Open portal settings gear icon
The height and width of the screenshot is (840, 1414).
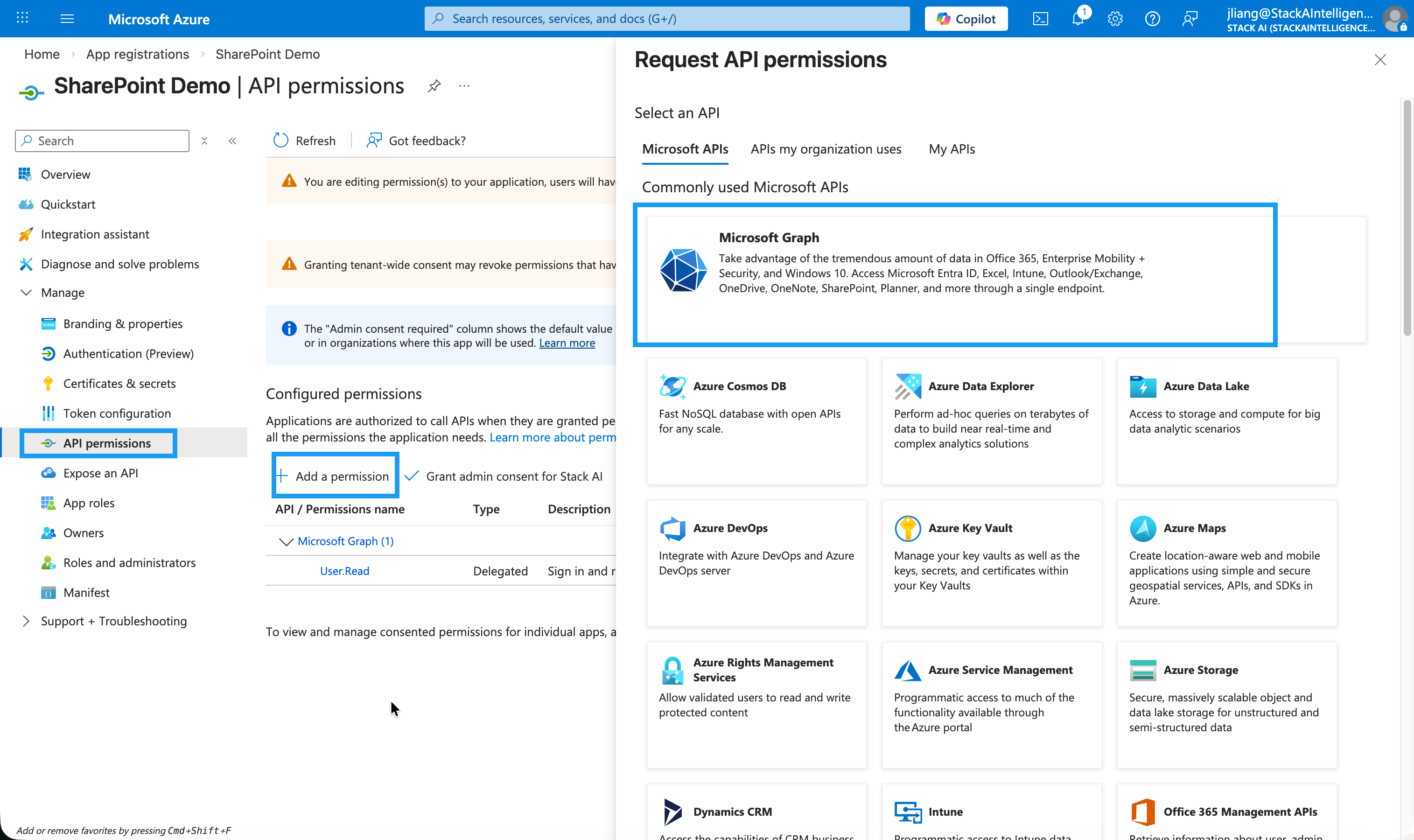click(1115, 19)
